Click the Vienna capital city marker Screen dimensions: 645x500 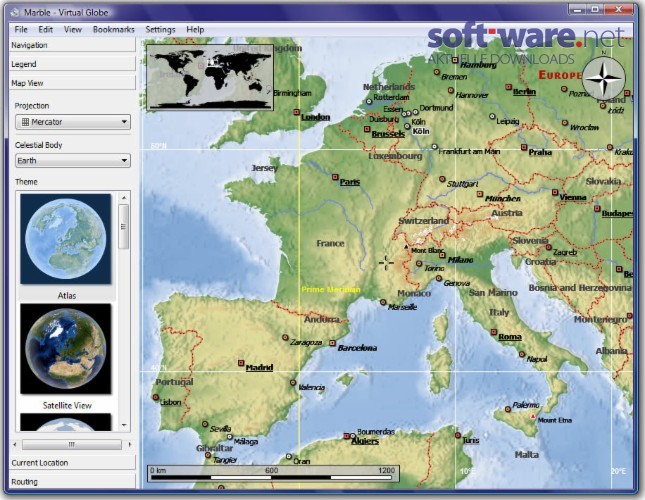555,192
